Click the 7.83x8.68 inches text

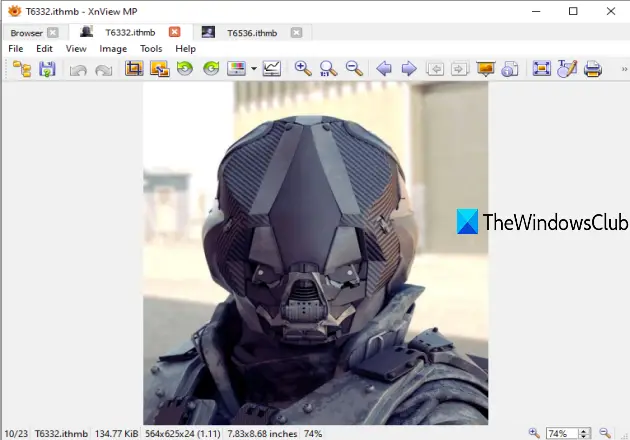(x=262, y=434)
